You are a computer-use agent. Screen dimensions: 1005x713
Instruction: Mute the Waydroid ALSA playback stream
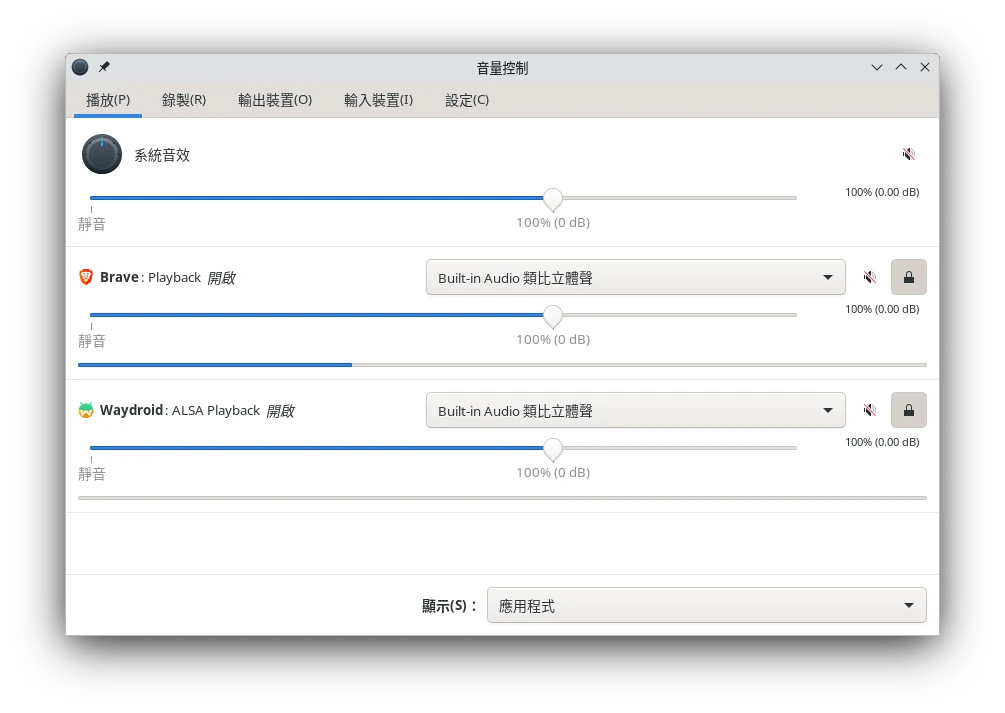click(x=869, y=410)
